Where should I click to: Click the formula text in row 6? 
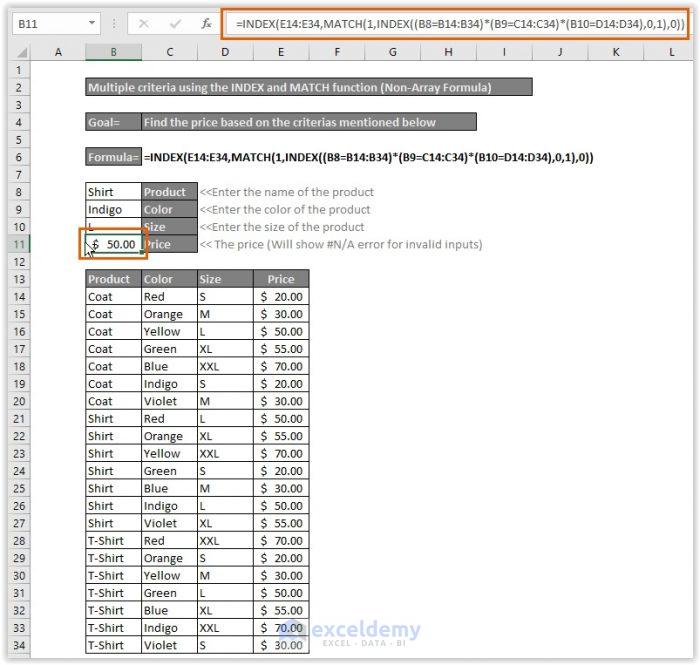[369, 157]
